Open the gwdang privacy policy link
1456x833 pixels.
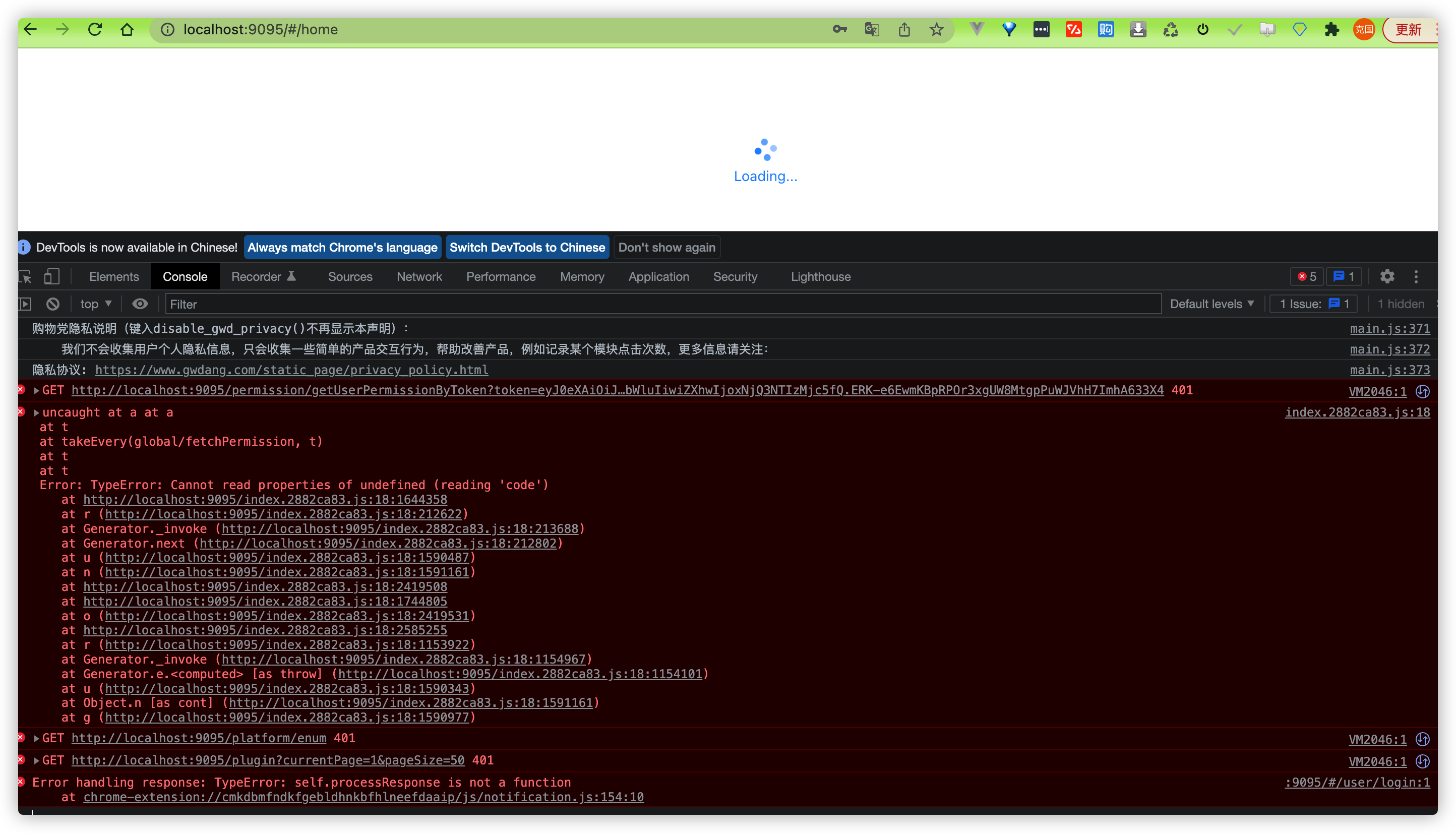(x=292, y=370)
